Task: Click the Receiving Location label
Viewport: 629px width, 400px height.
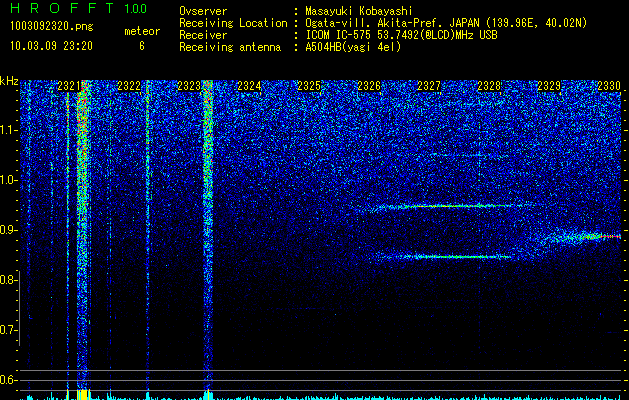Action: tap(233, 23)
